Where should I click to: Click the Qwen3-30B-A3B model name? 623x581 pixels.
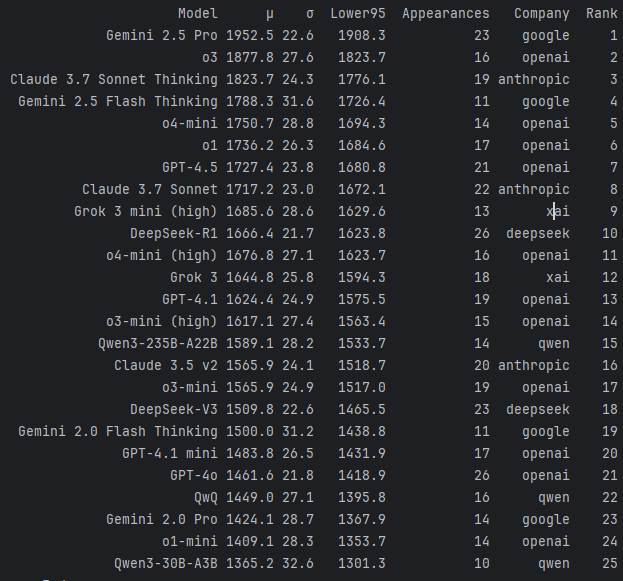pyautogui.click(x=166, y=564)
